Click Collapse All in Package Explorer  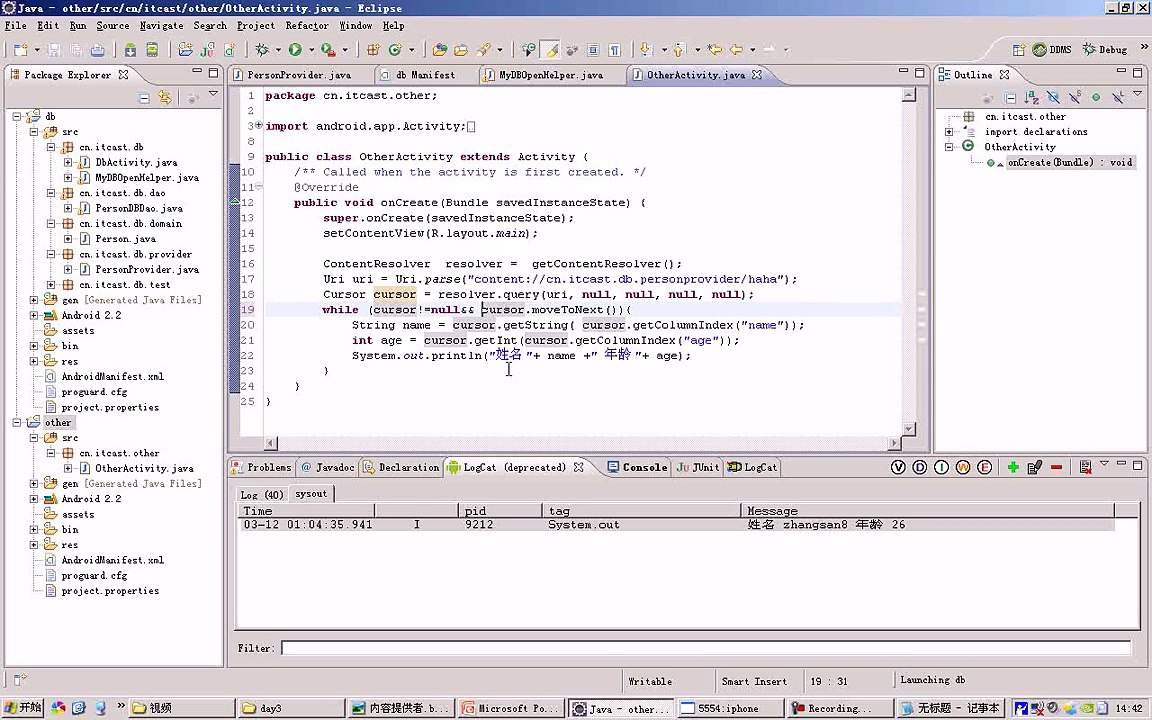point(144,98)
